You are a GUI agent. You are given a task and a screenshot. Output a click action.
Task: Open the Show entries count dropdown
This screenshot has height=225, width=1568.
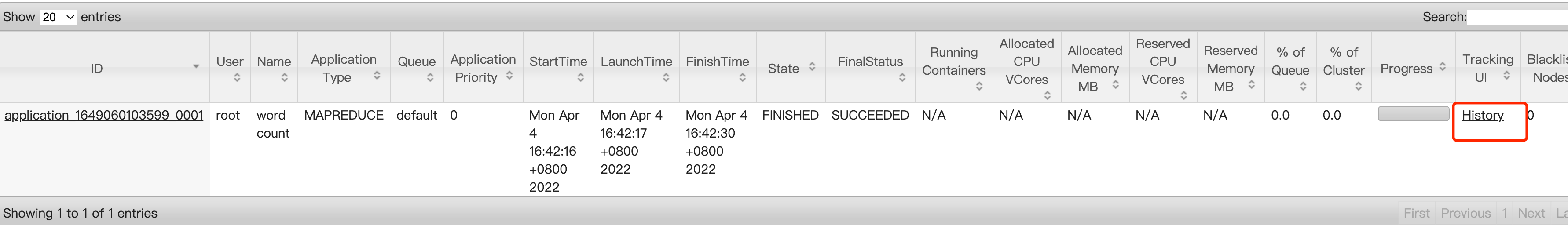58,17
